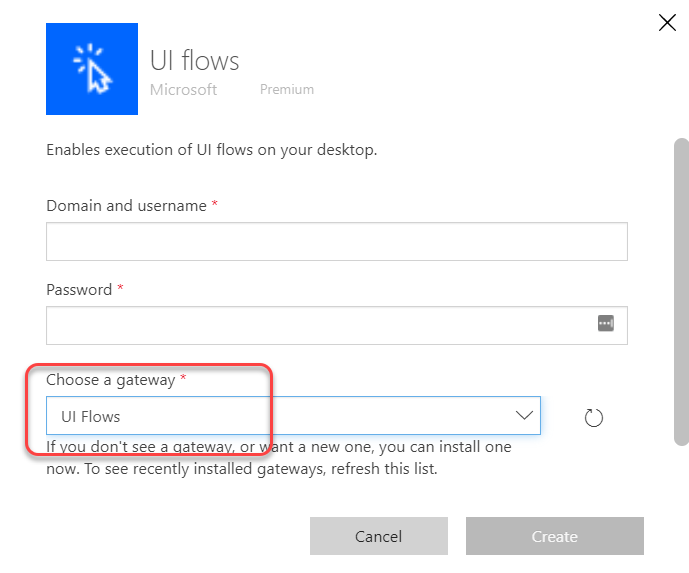This screenshot has width=689, height=573.
Task: Click the blue UI flows cursor logo
Action: [92, 69]
